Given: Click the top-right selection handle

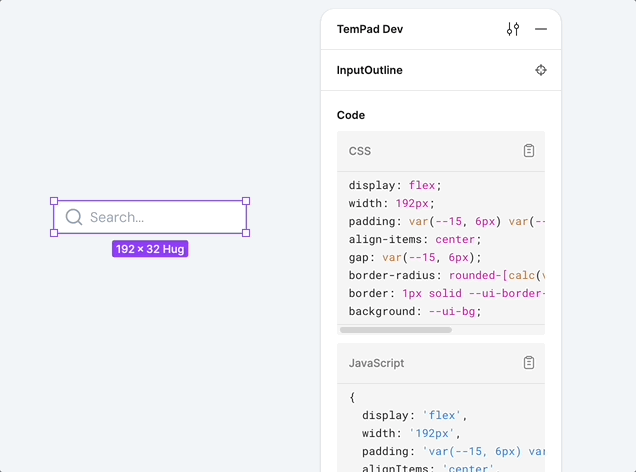Looking at the screenshot, I should click(x=246, y=201).
